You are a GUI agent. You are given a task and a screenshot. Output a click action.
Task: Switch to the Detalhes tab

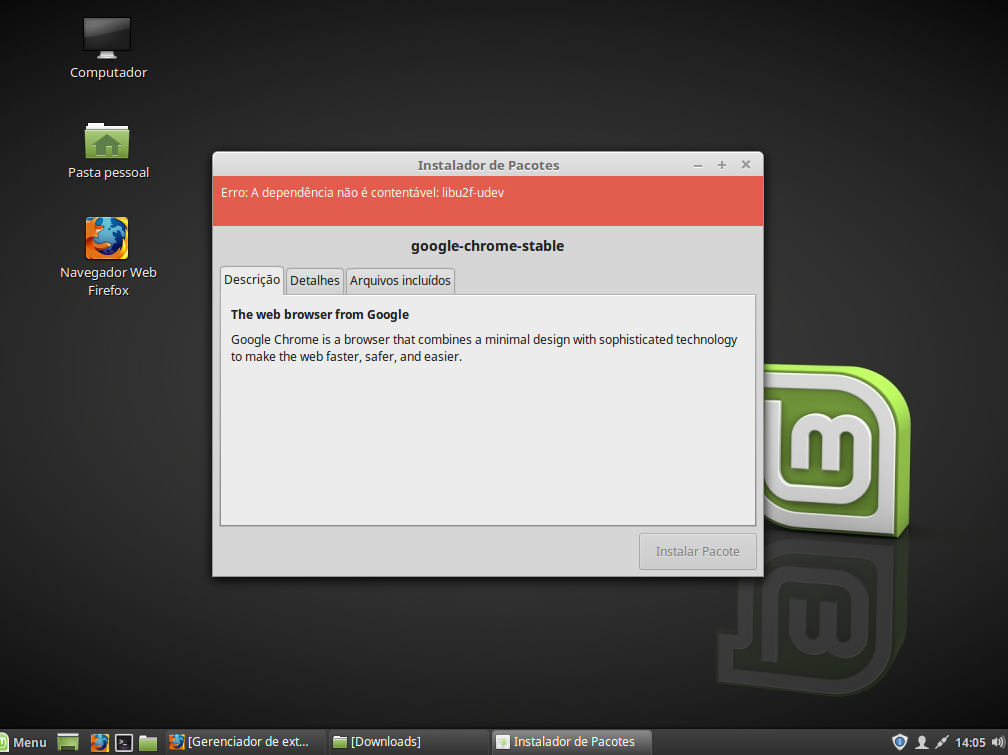pos(314,281)
